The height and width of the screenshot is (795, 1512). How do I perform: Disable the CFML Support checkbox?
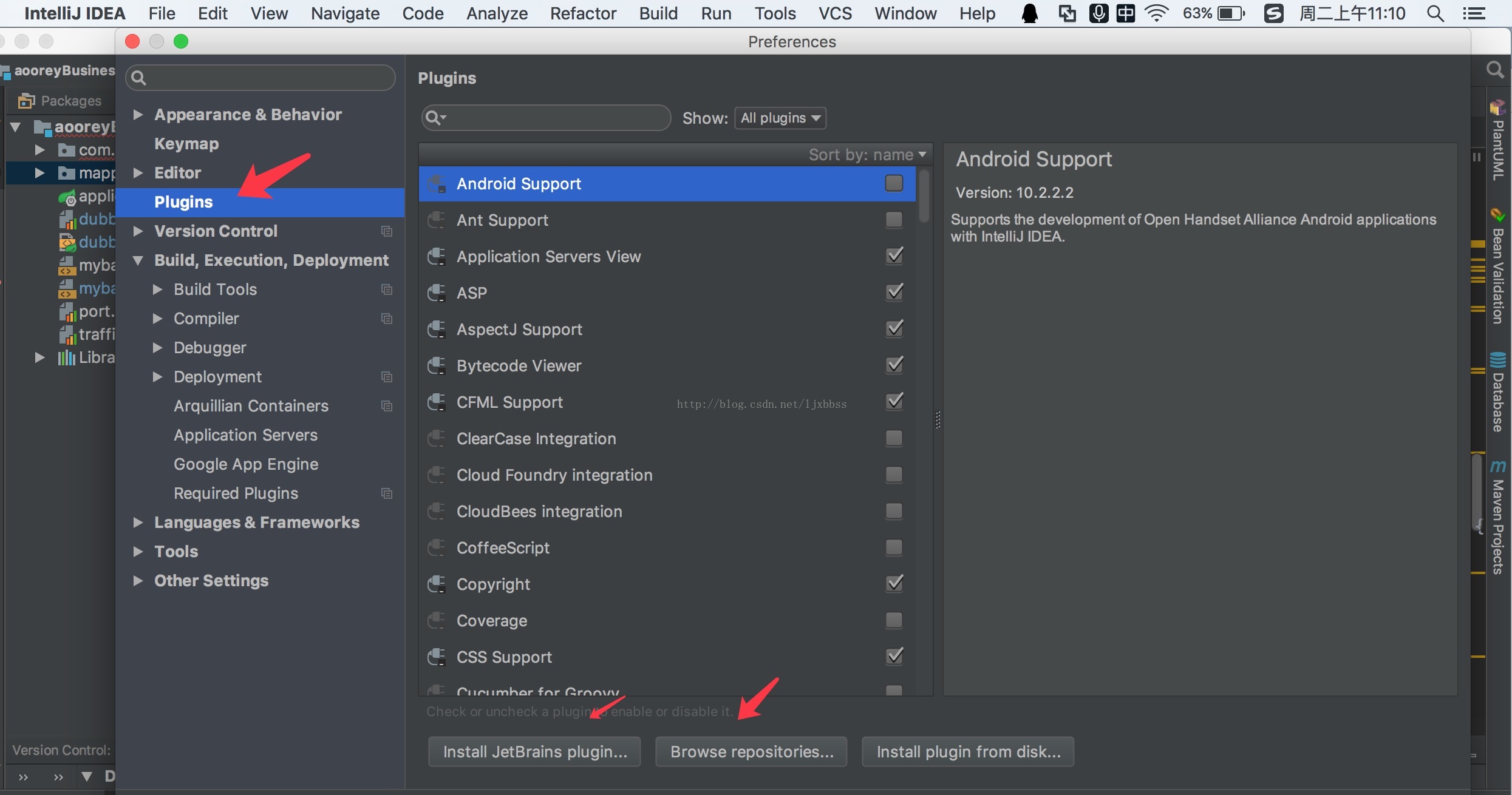pyautogui.click(x=894, y=402)
